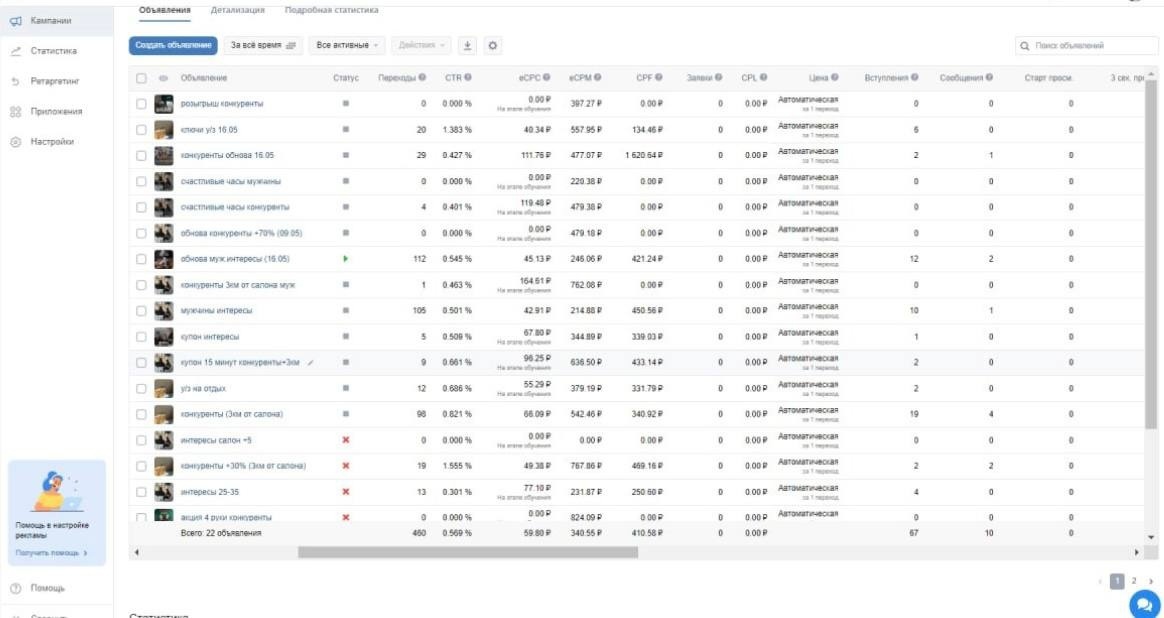Click red X status of интересы салон +5

(x=346, y=440)
